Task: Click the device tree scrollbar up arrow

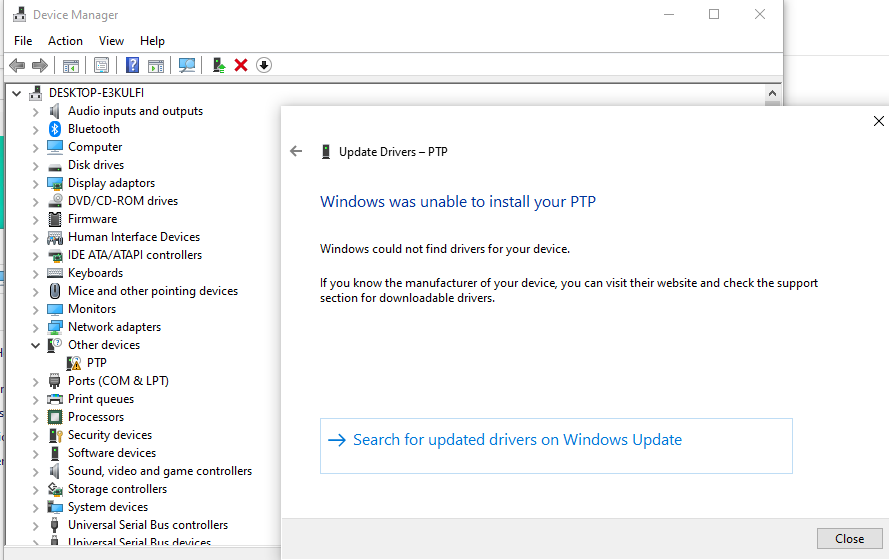Action: pyautogui.click(x=772, y=93)
